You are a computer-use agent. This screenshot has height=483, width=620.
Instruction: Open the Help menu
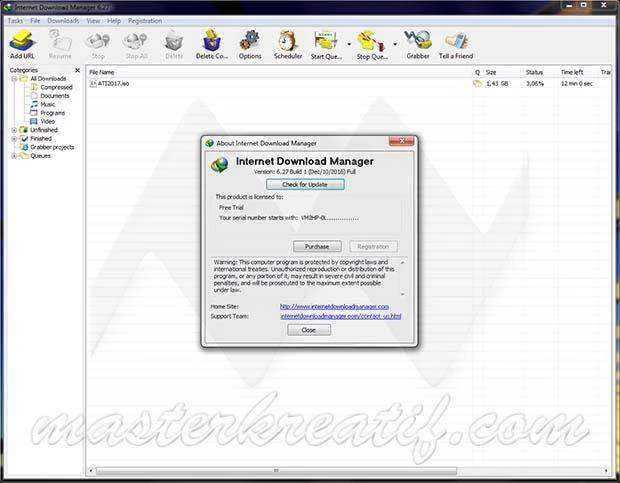click(x=114, y=21)
